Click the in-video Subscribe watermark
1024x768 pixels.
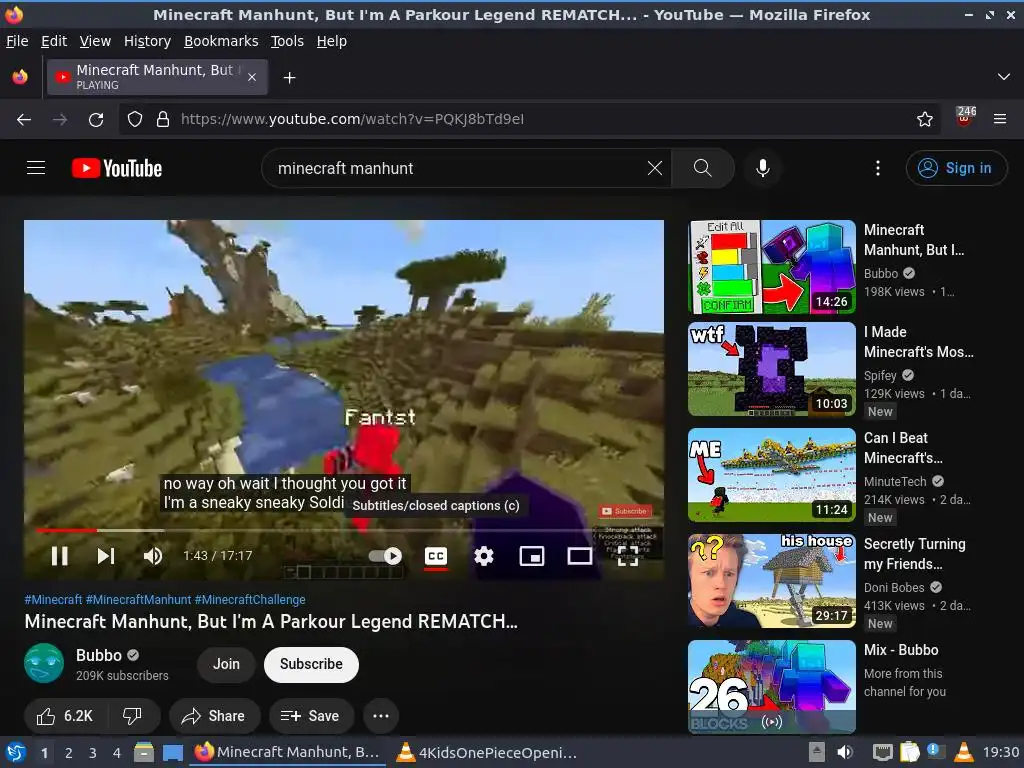624,511
